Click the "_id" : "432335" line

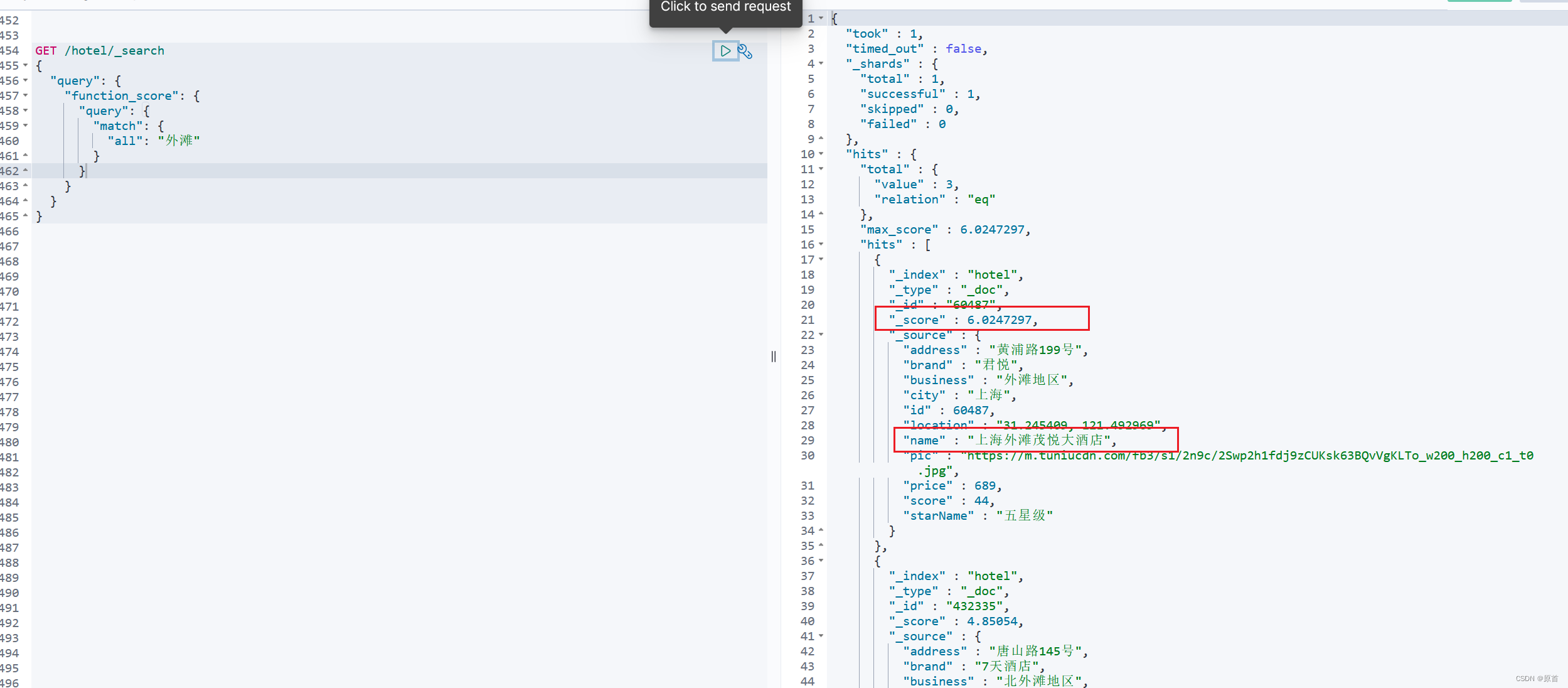coord(949,606)
